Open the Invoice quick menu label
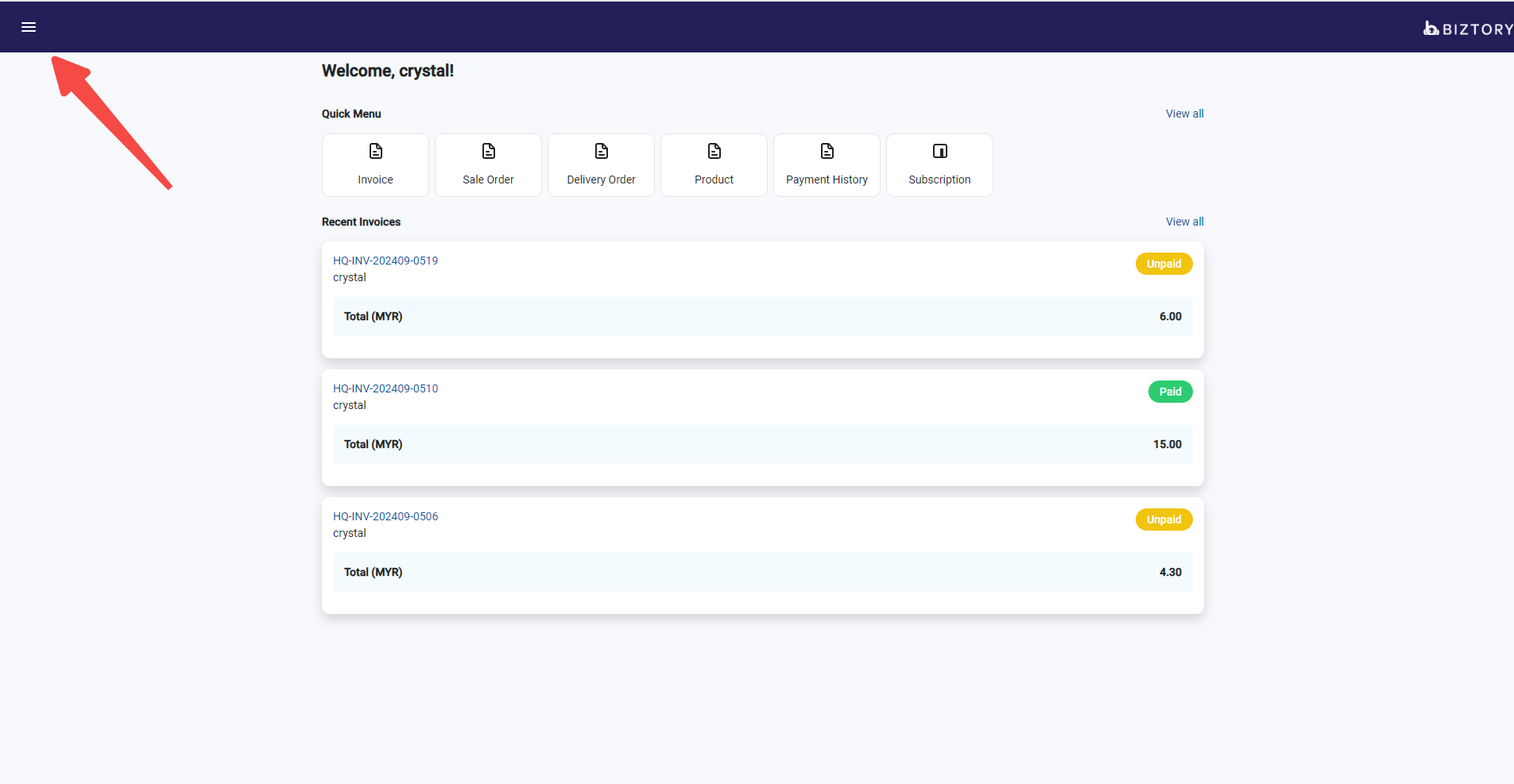1514x784 pixels. pos(375,180)
